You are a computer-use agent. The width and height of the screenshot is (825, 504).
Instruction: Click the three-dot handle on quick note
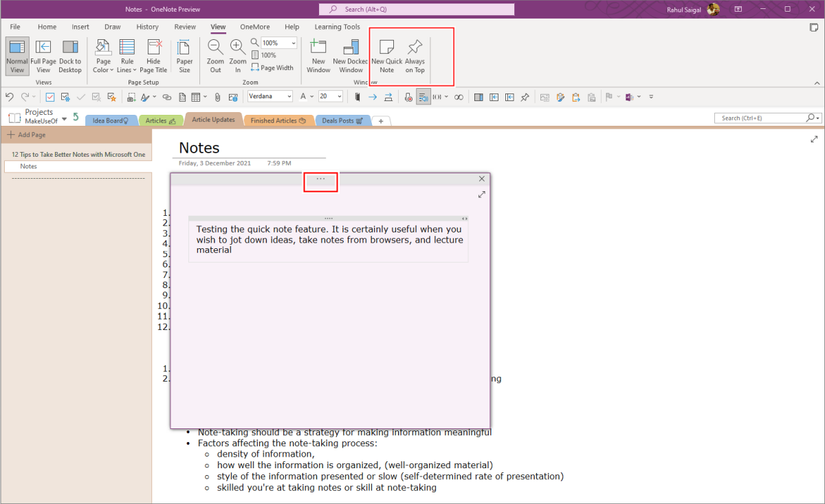click(x=321, y=180)
